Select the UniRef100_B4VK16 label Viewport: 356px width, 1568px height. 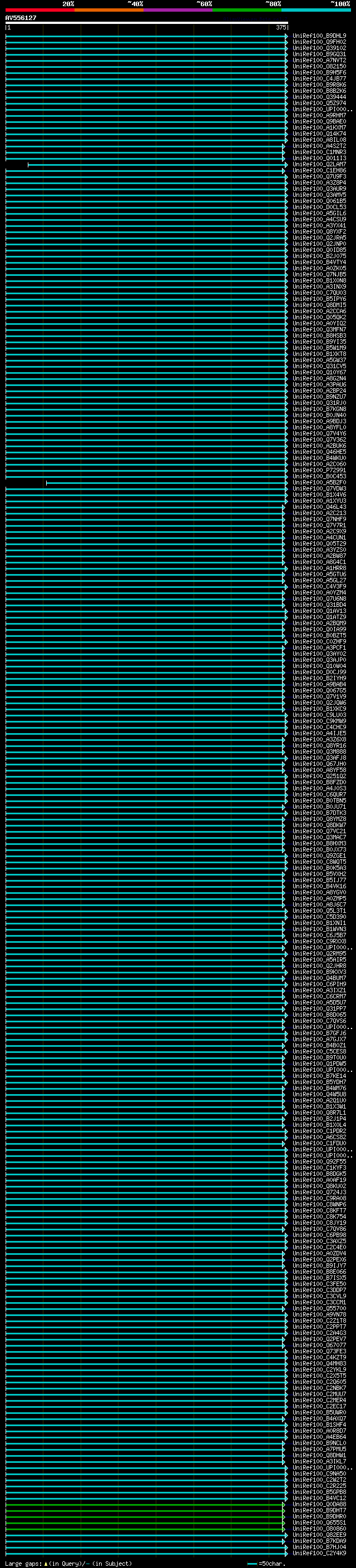click(x=319, y=886)
